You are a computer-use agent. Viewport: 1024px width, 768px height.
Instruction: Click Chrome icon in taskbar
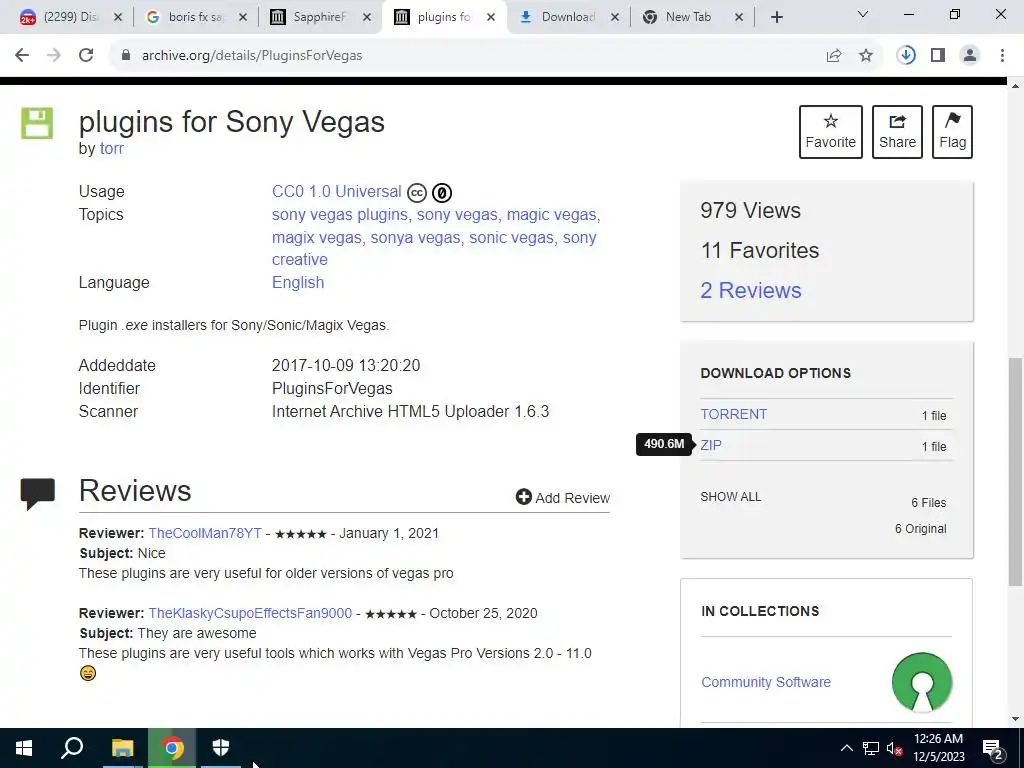coord(172,748)
